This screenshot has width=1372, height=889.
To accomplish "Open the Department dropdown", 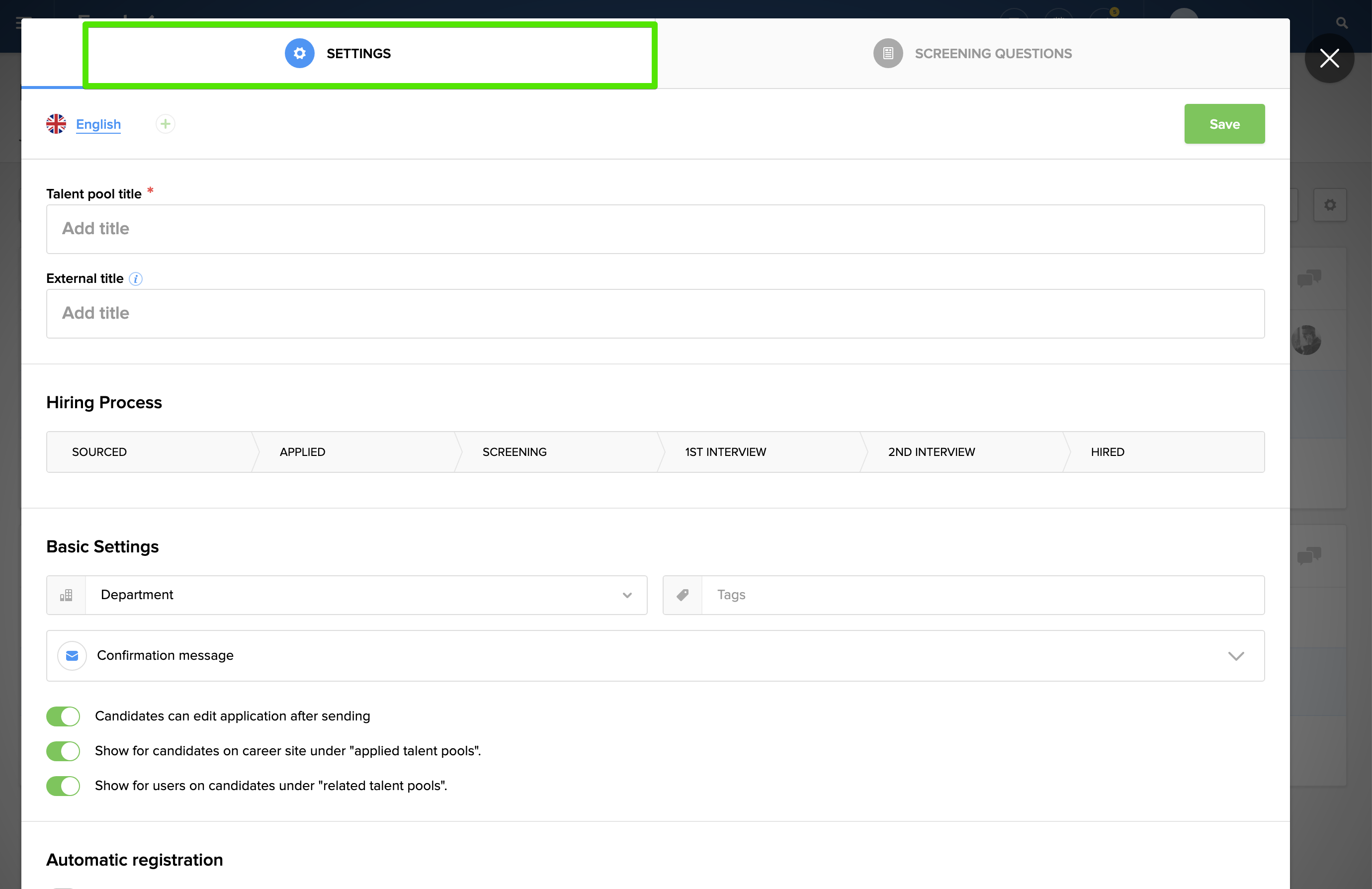I will click(346, 595).
